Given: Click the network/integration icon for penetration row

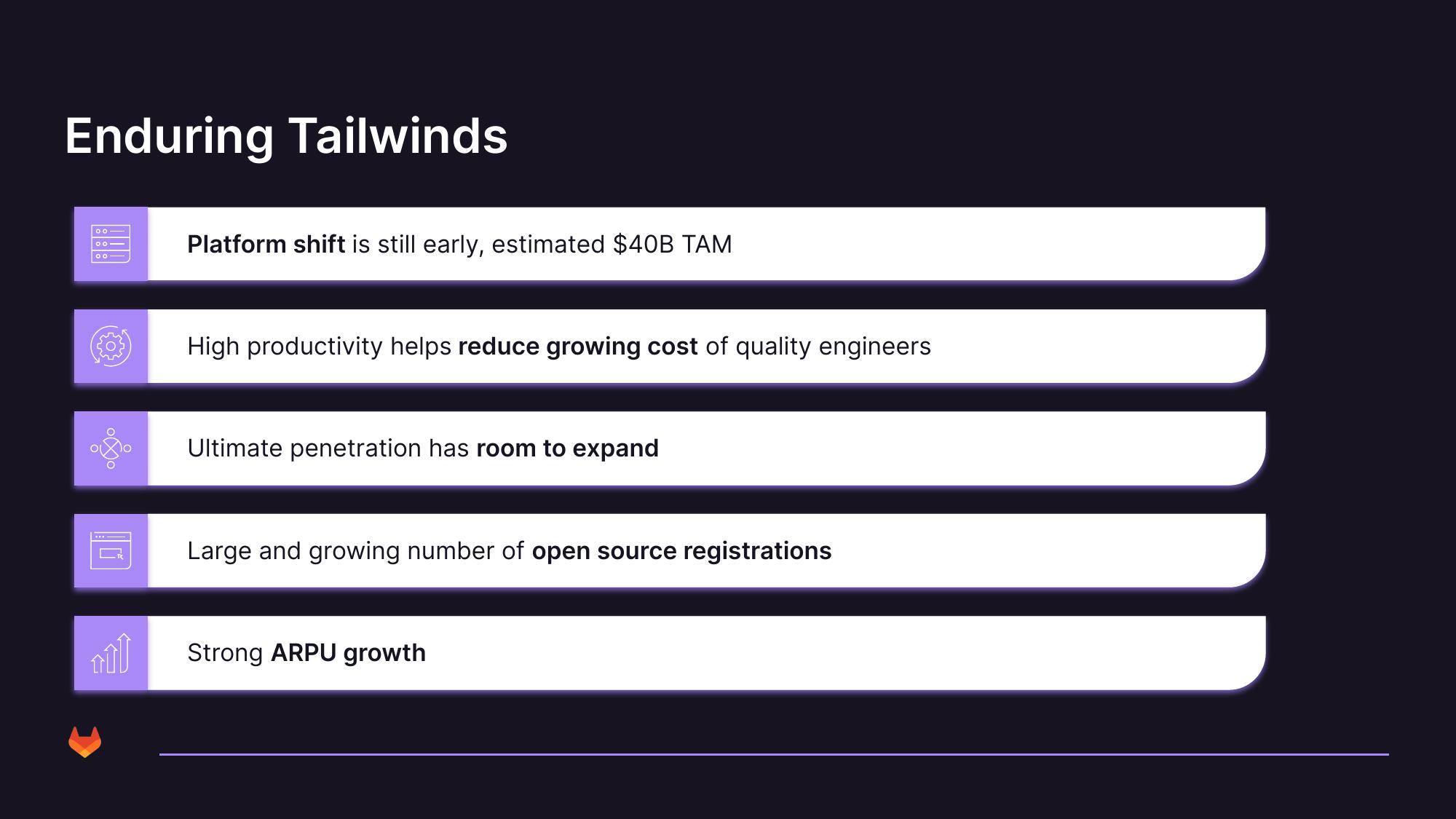Looking at the screenshot, I should 111,448.
